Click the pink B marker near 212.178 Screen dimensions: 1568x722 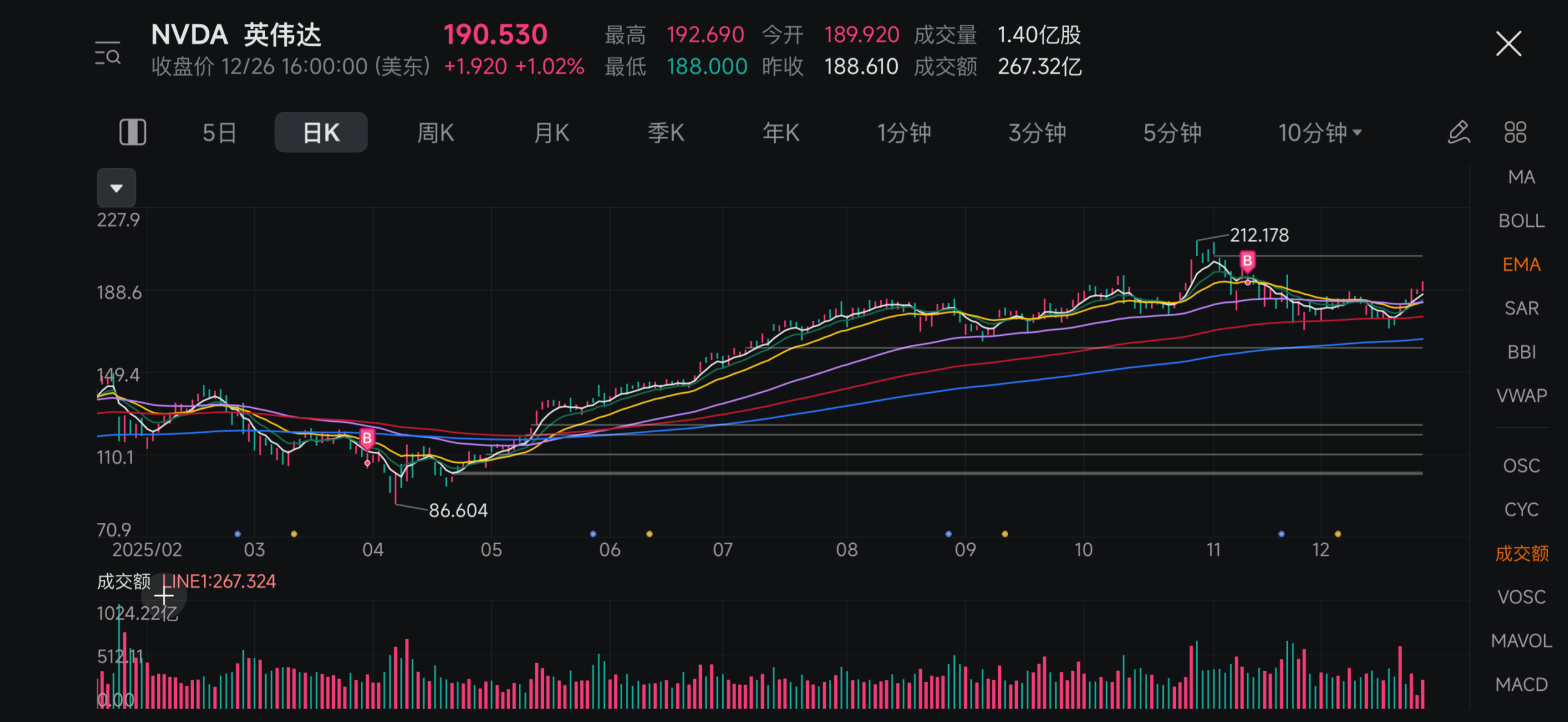click(1247, 261)
